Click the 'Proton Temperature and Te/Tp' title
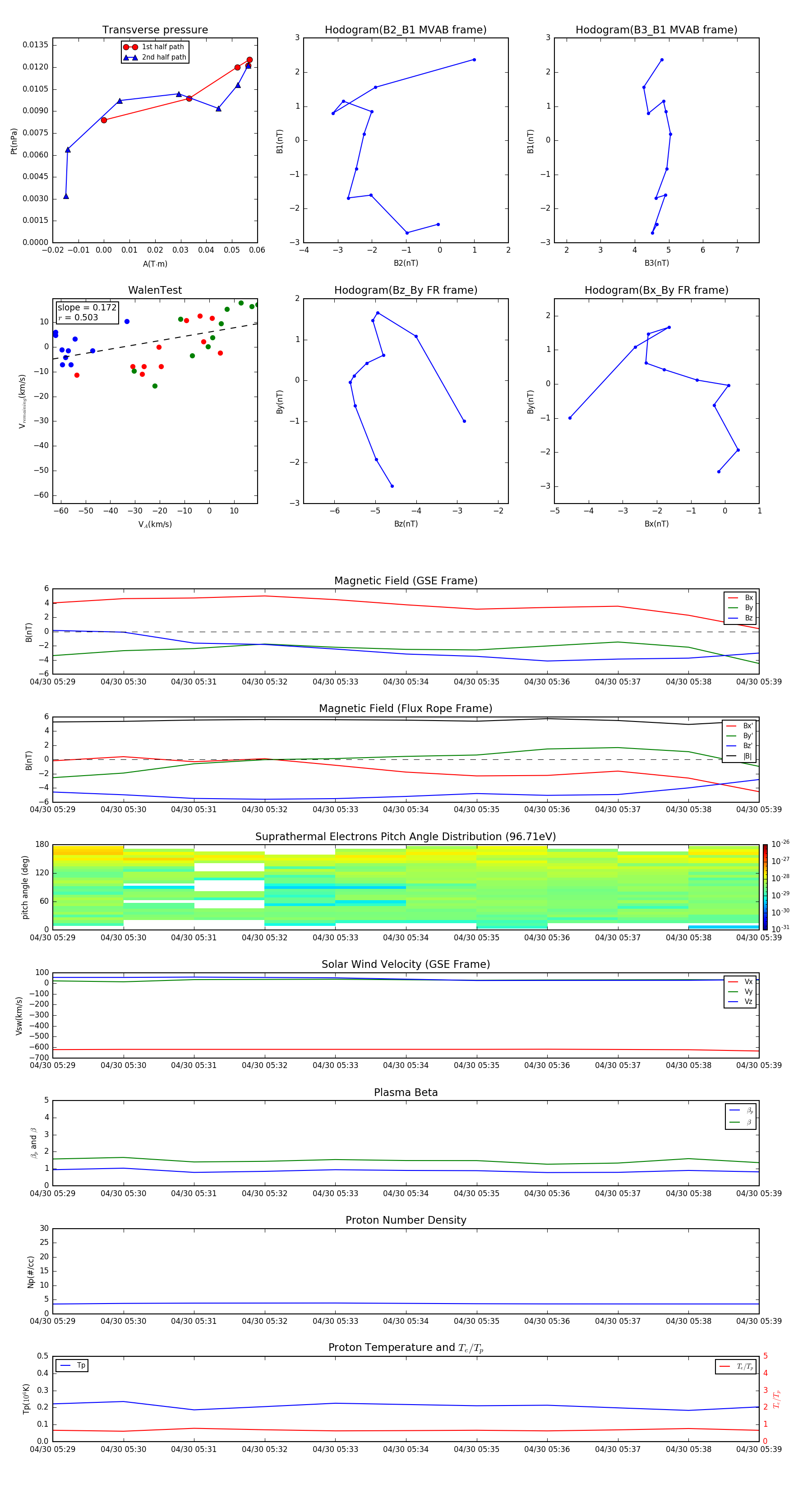 pos(406,1348)
